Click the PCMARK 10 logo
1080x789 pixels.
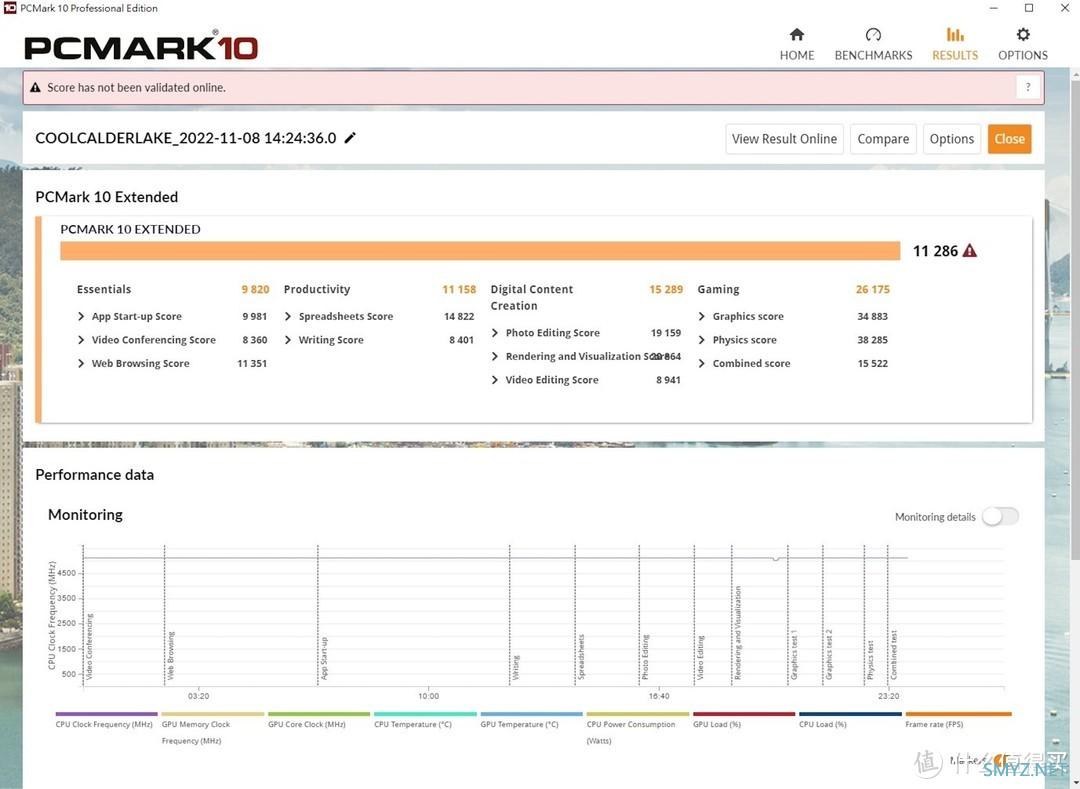click(x=141, y=47)
